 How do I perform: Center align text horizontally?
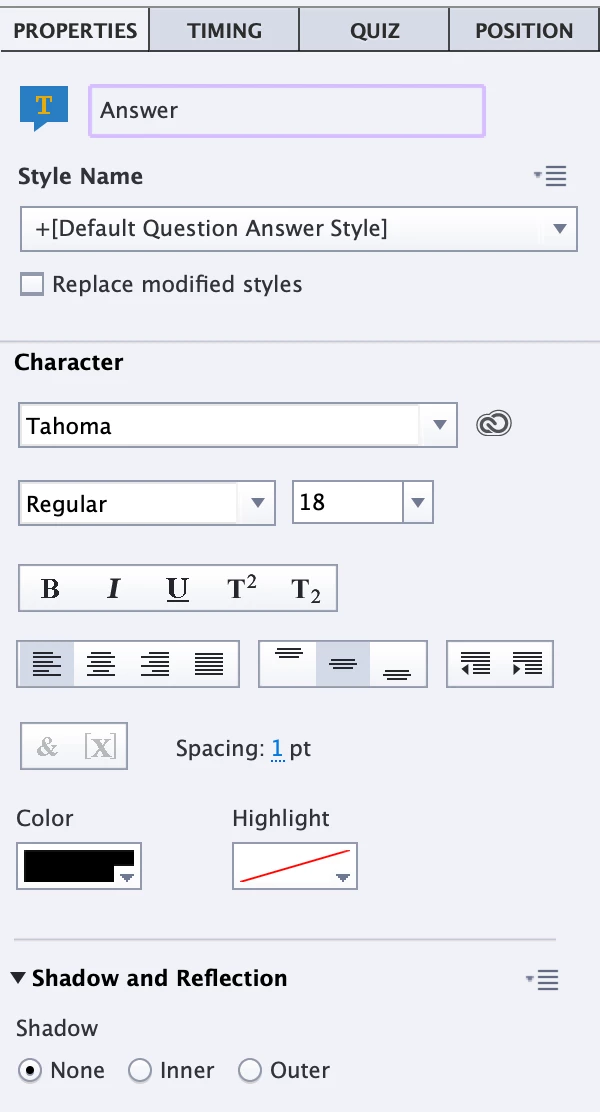click(100, 664)
